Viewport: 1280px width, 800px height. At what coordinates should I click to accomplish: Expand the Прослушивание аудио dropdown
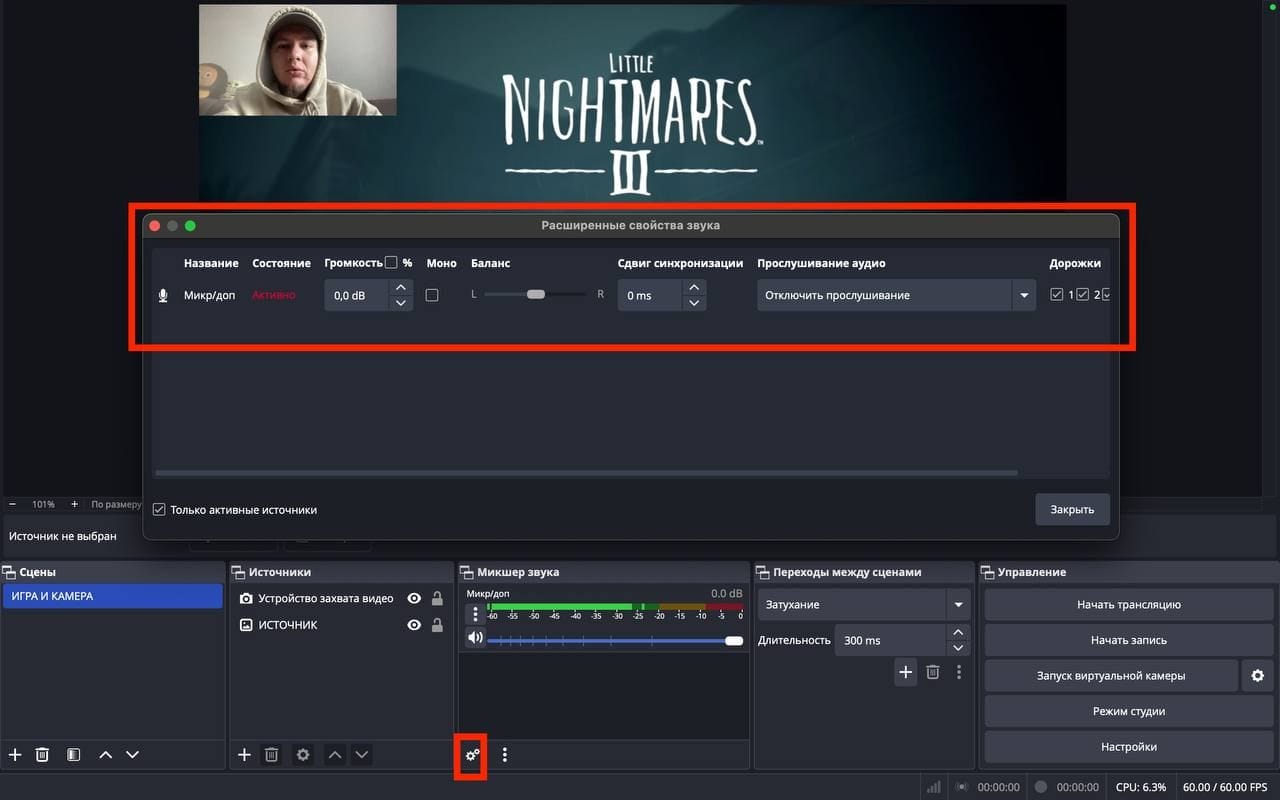tap(1023, 295)
